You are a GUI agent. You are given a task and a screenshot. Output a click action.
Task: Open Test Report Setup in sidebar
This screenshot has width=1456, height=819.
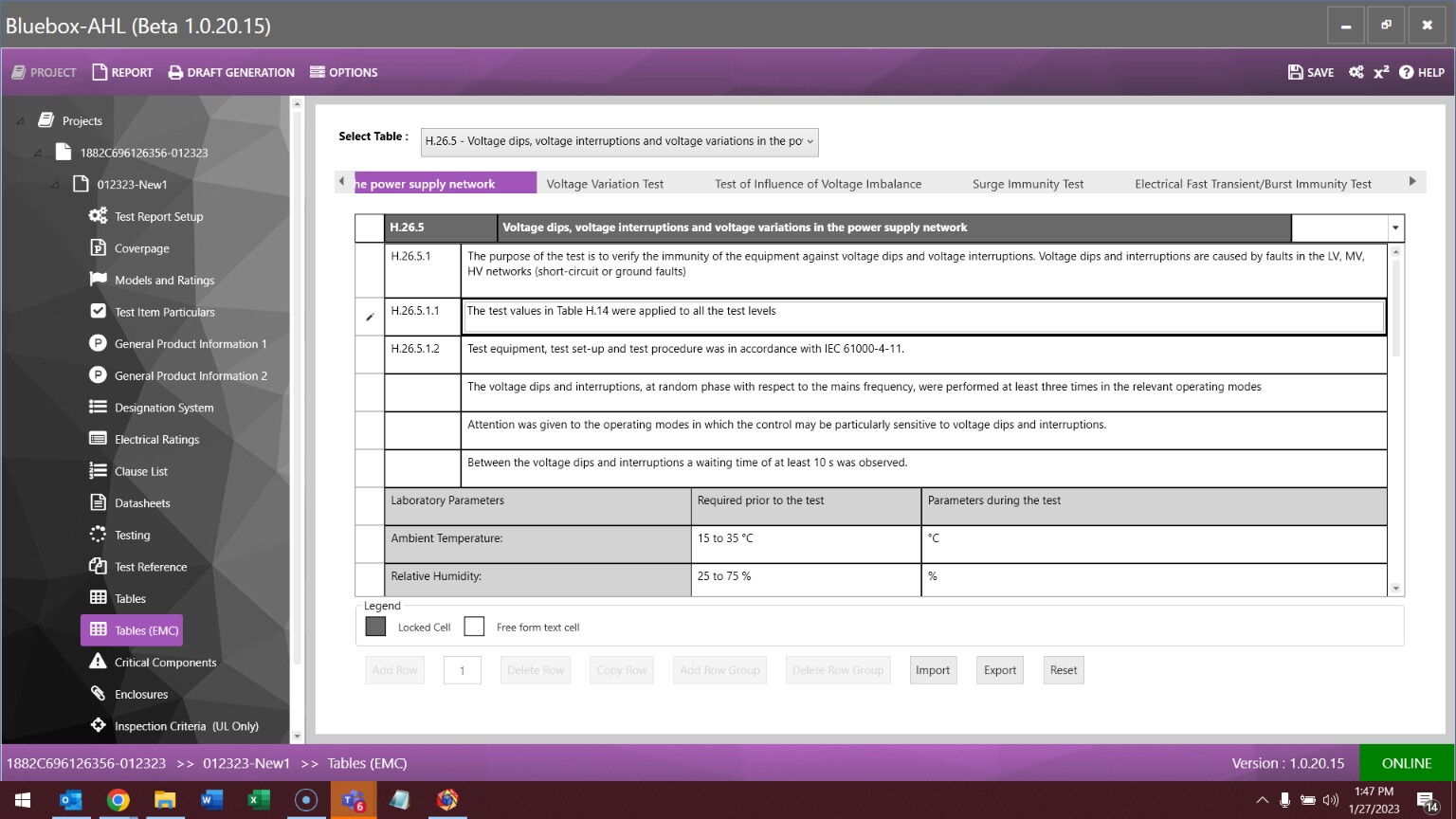tap(158, 216)
